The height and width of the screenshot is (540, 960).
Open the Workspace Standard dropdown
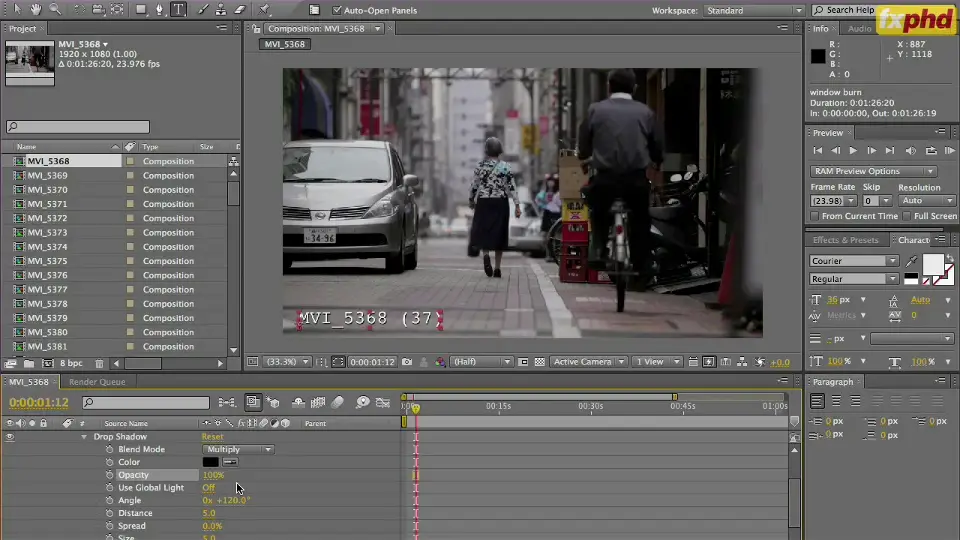click(753, 10)
